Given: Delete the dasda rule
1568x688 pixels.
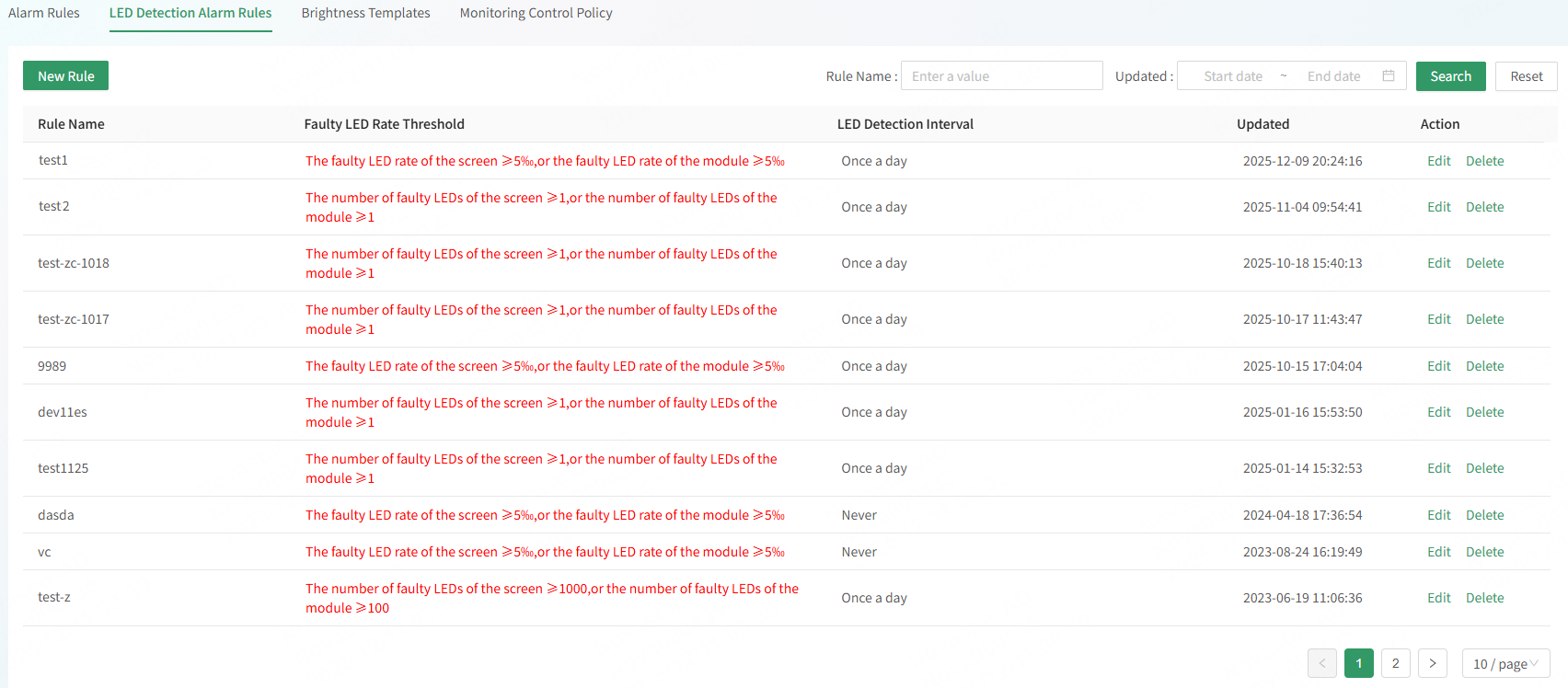Looking at the screenshot, I should (1484, 515).
